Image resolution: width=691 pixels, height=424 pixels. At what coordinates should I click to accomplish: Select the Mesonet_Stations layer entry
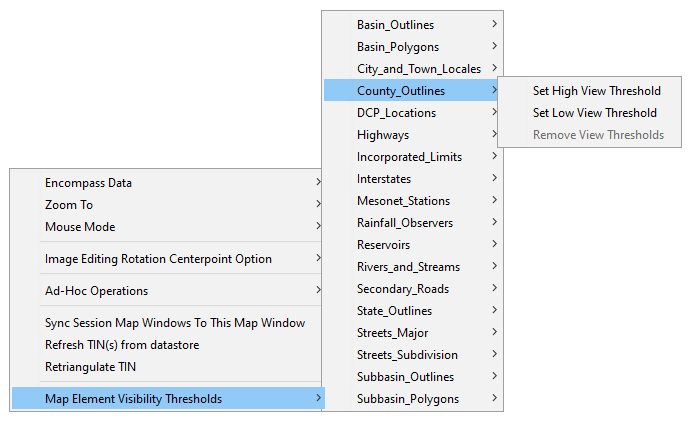pos(403,201)
